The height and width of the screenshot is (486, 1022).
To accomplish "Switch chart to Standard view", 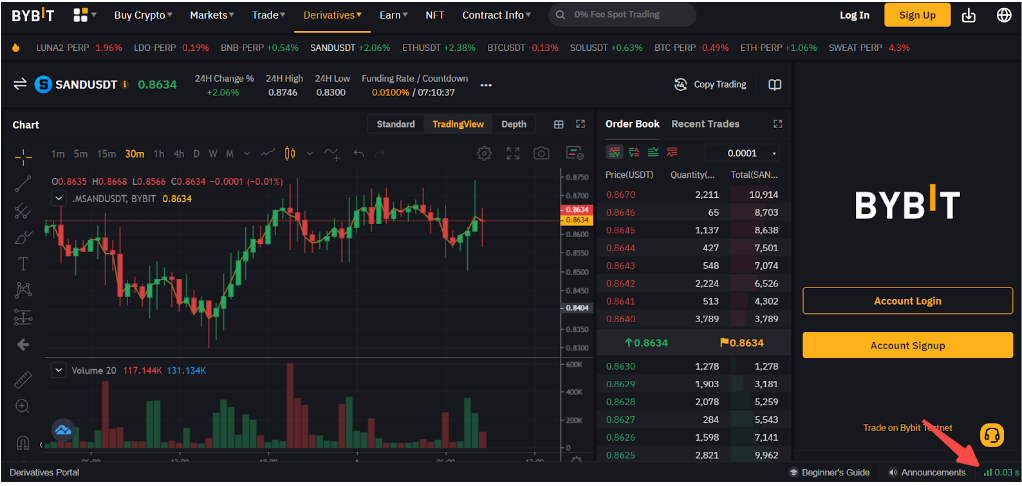I will [x=395, y=124].
